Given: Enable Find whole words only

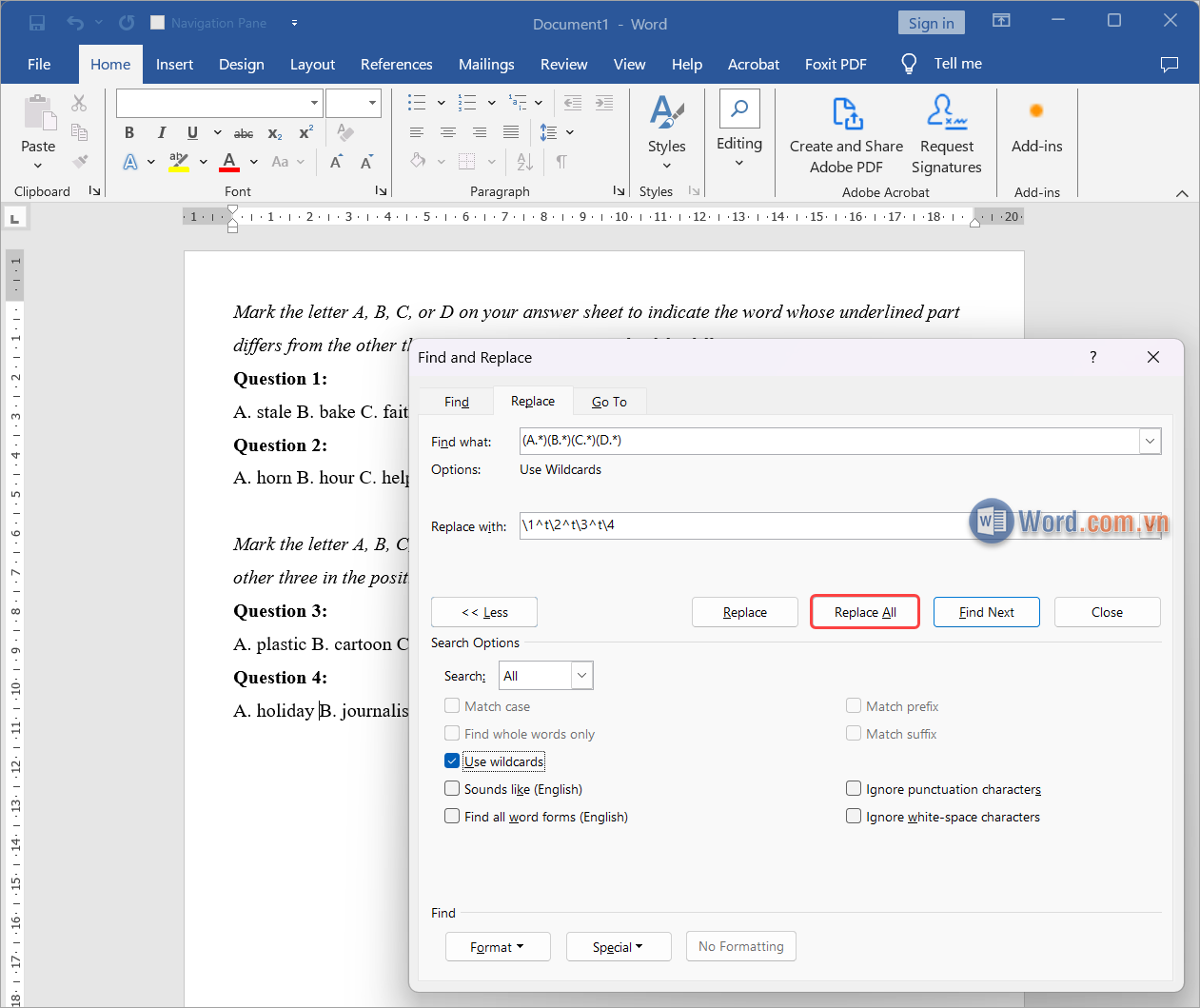Looking at the screenshot, I should click(452, 734).
